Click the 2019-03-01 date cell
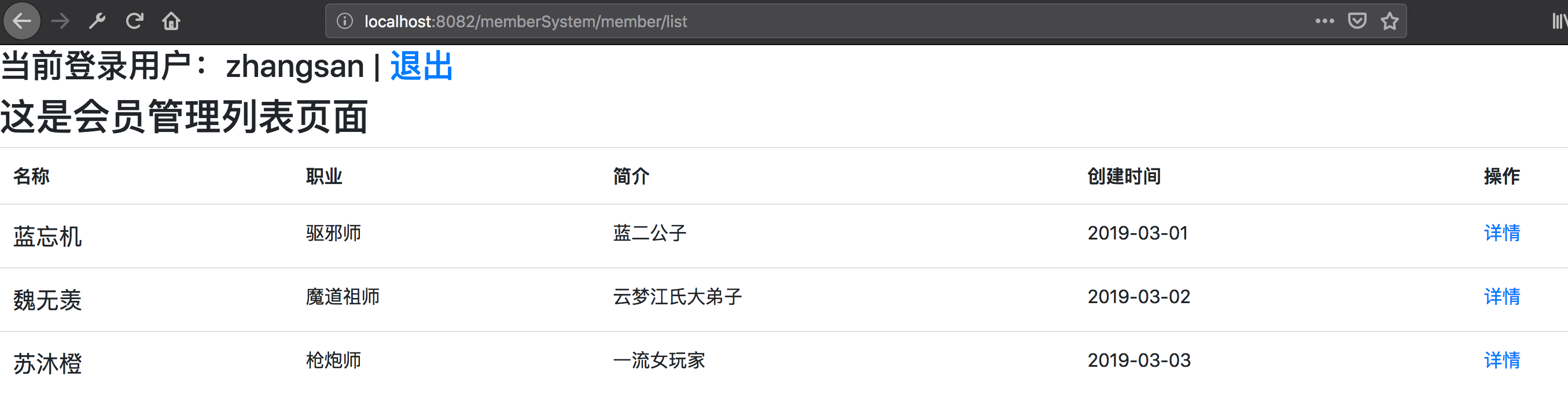Viewport: 1568px width, 420px height. pos(1137,233)
